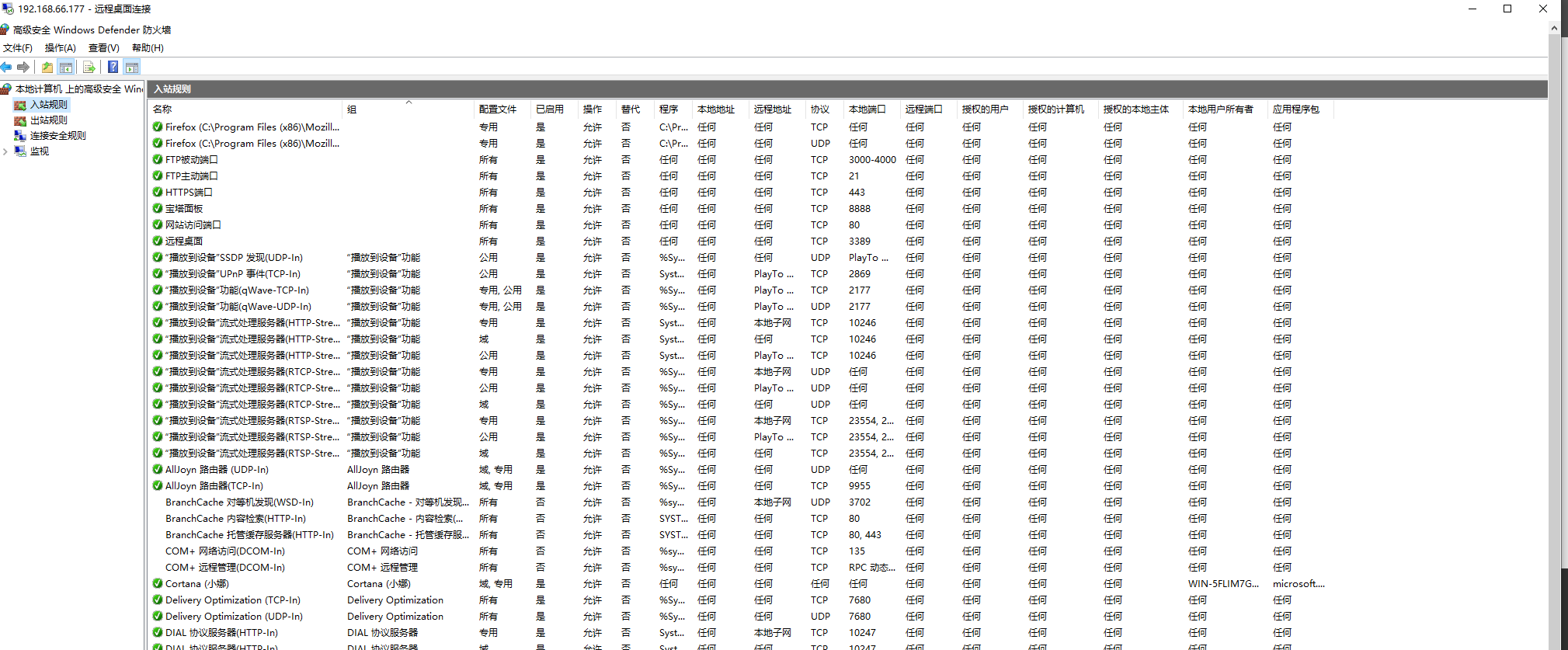This screenshot has height=650, width=1568.
Task: Click the 8888 local port cell
Action: point(860,209)
